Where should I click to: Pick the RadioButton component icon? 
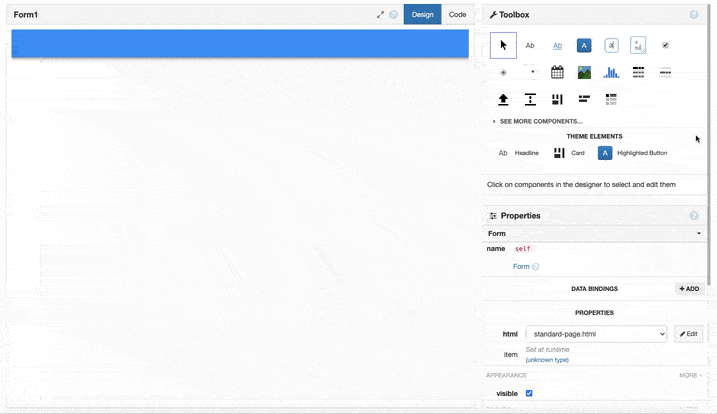[503, 72]
